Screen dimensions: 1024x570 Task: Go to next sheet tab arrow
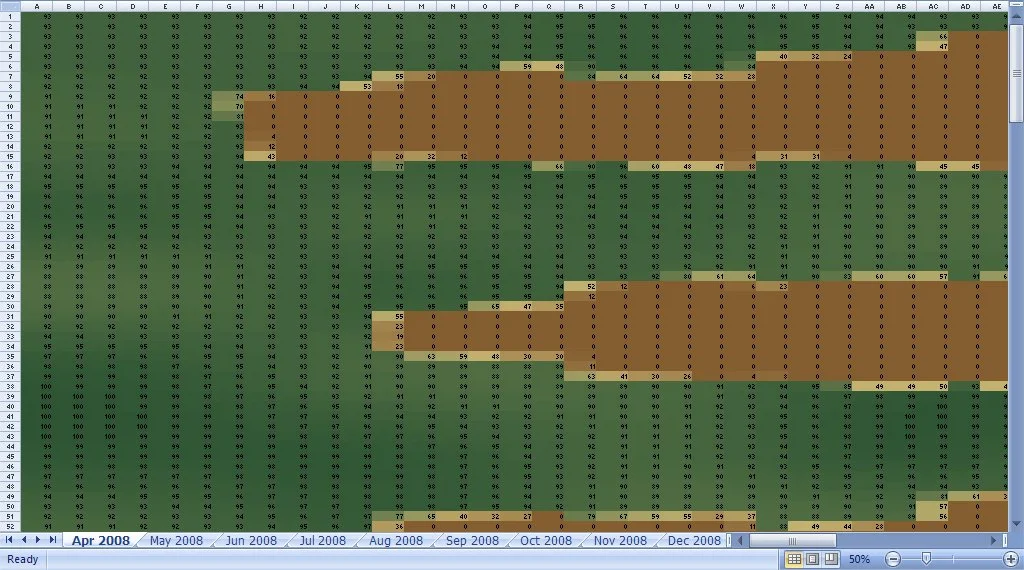coord(38,540)
